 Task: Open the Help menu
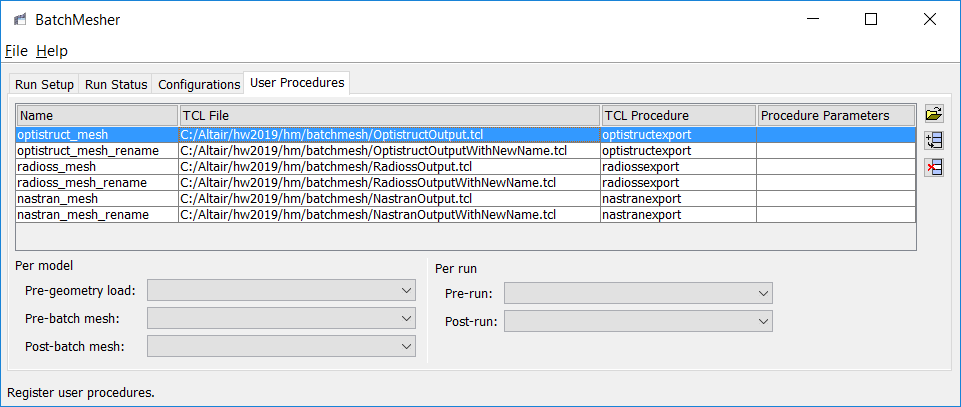click(52, 51)
